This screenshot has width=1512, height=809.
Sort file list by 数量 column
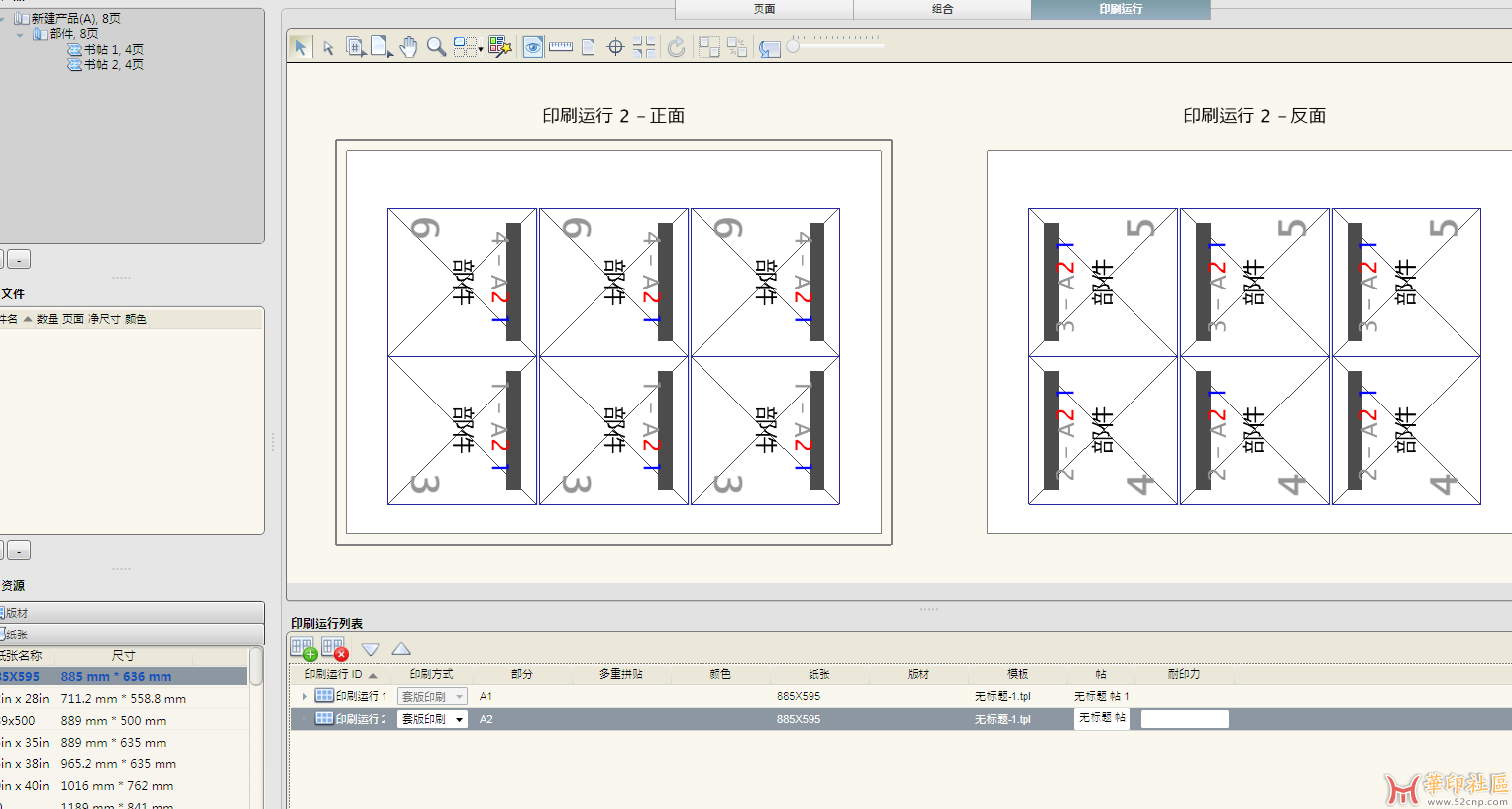[48, 319]
